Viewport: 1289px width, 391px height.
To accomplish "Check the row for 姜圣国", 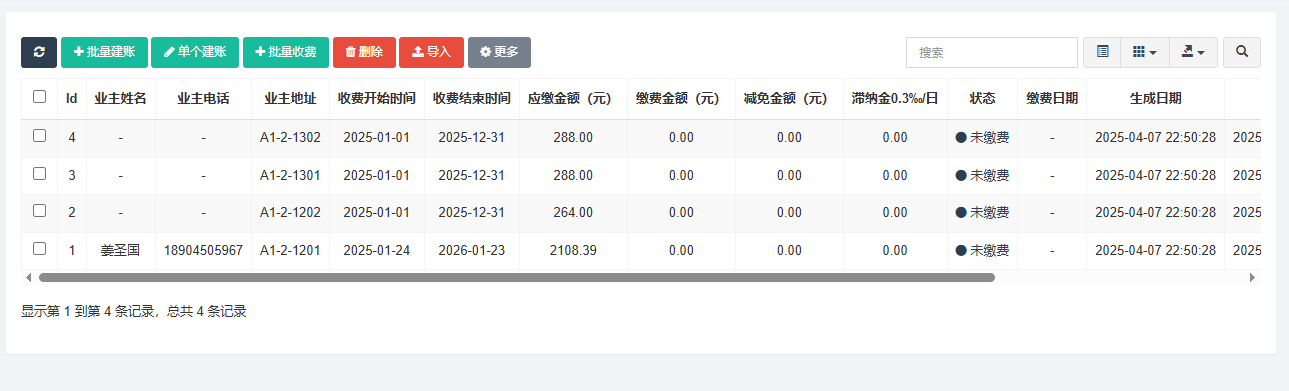I will point(39,249).
